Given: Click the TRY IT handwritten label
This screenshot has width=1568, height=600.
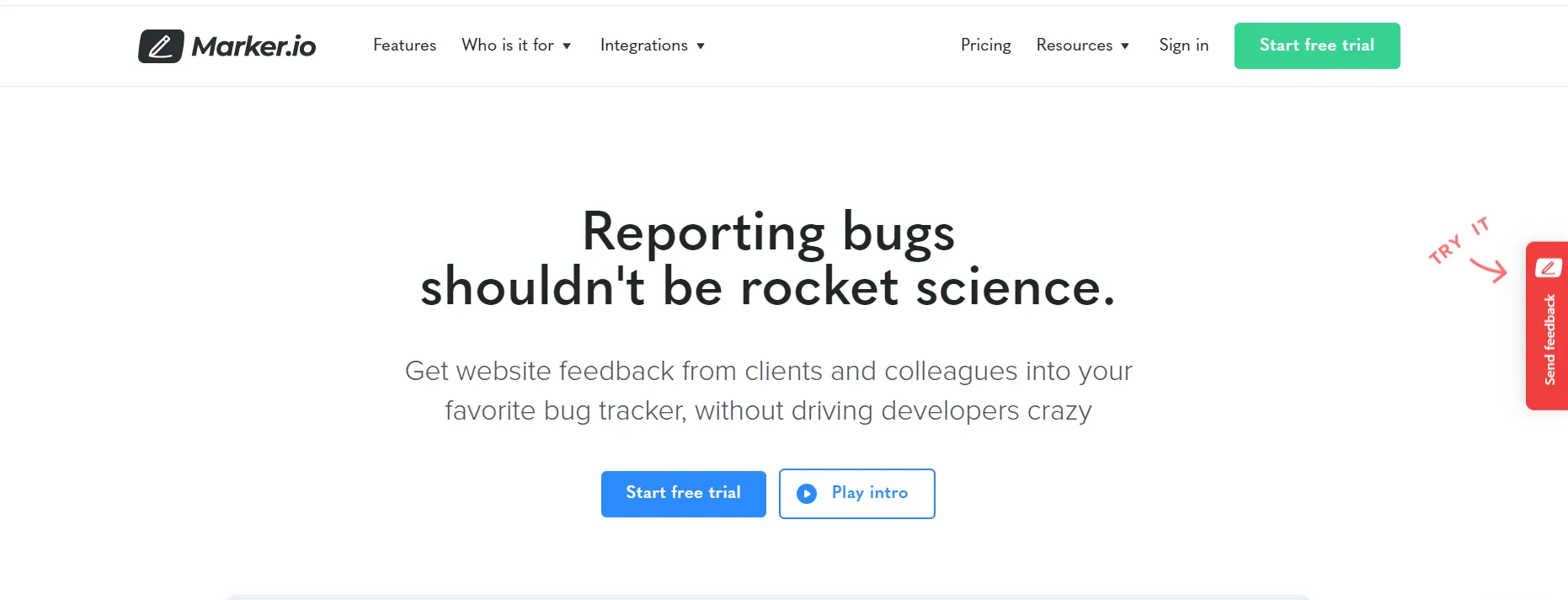Looking at the screenshot, I should [1459, 240].
